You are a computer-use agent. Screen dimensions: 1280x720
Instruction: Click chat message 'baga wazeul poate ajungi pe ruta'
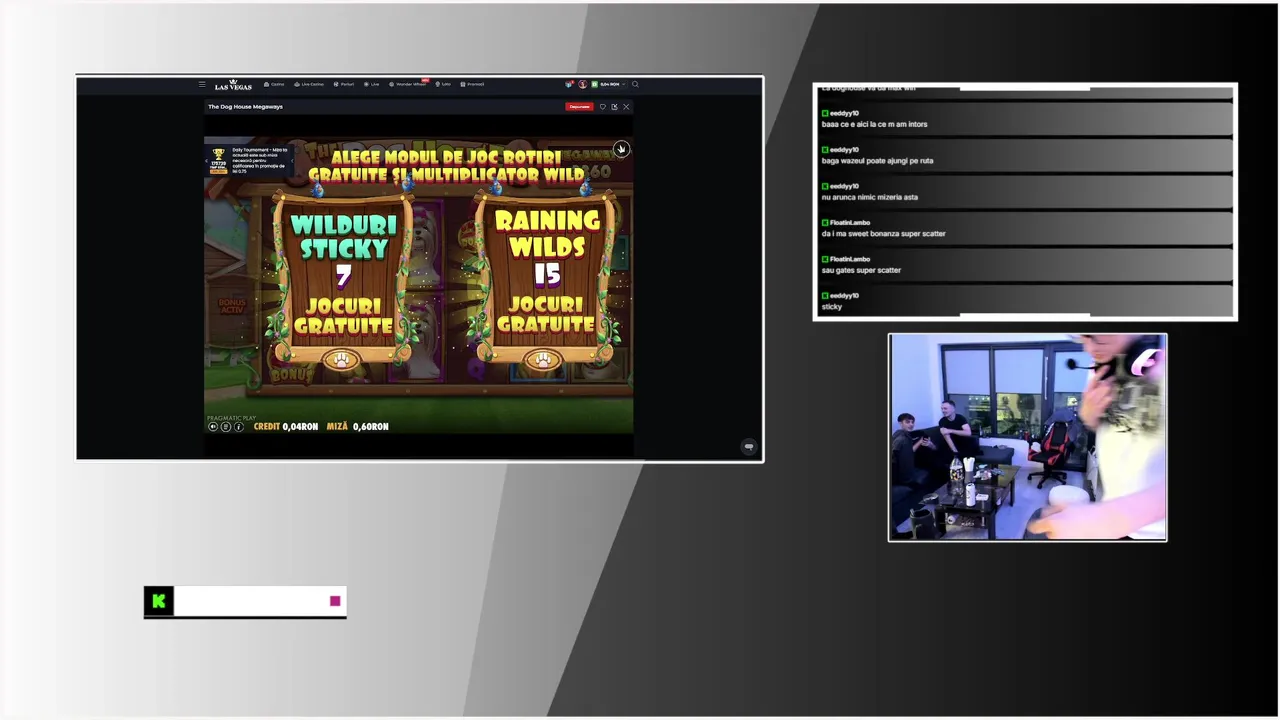[877, 161]
